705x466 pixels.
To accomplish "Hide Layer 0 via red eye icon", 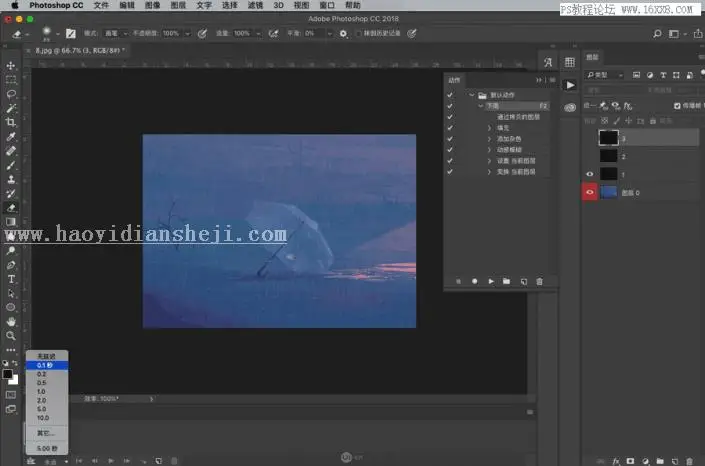I will tap(590, 192).
